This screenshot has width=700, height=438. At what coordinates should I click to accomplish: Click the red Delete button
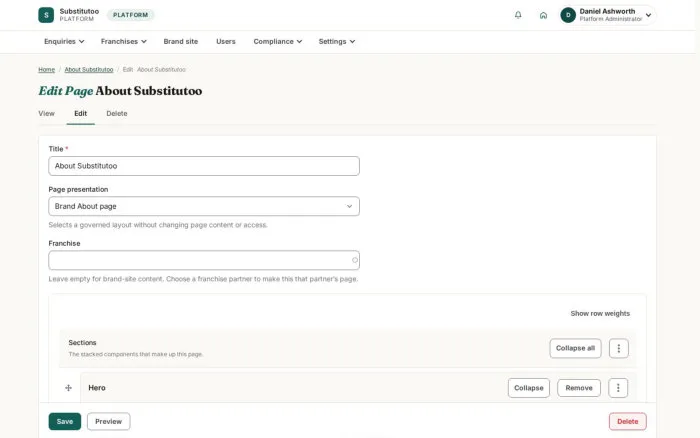tap(627, 421)
